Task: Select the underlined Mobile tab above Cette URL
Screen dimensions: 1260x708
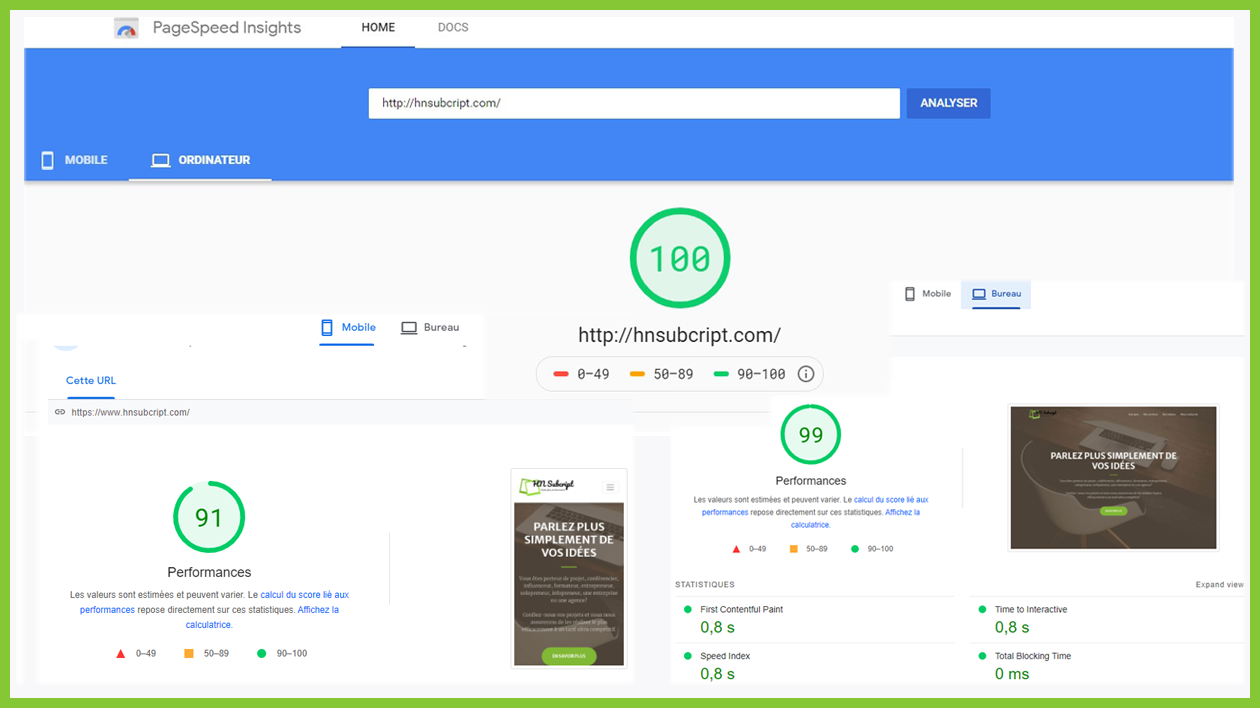Action: coord(348,327)
